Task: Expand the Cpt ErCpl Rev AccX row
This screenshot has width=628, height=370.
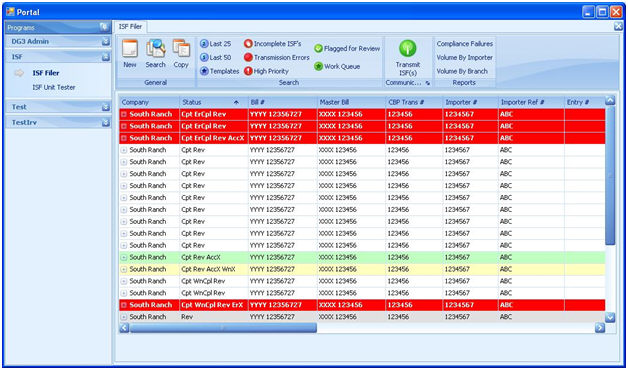Action: tap(124, 138)
